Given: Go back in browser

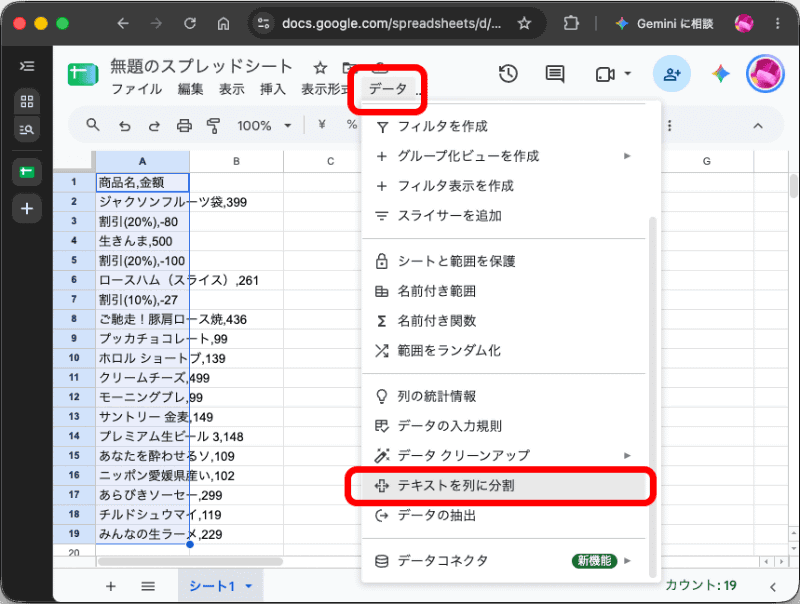Looking at the screenshot, I should click(122, 23).
